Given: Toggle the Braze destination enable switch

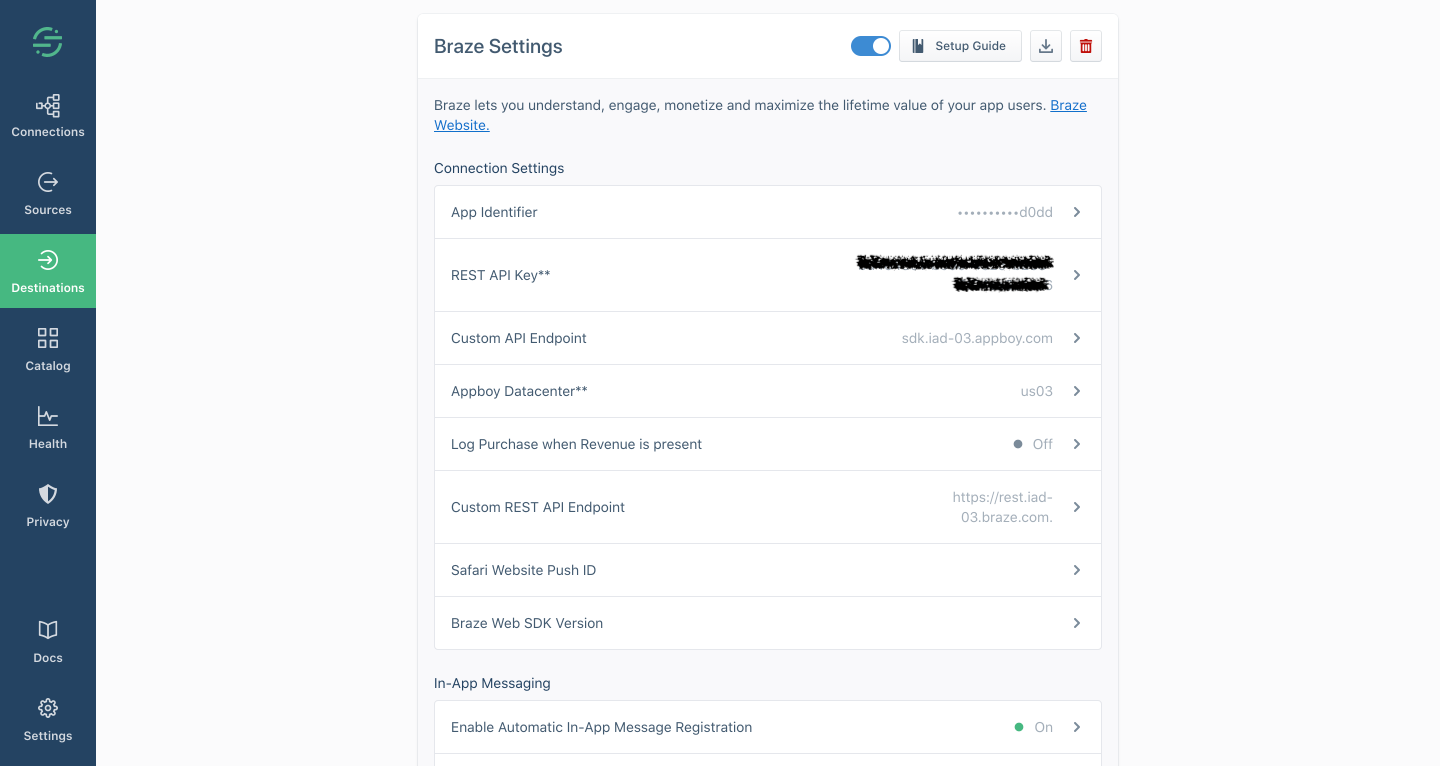Looking at the screenshot, I should 871,46.
